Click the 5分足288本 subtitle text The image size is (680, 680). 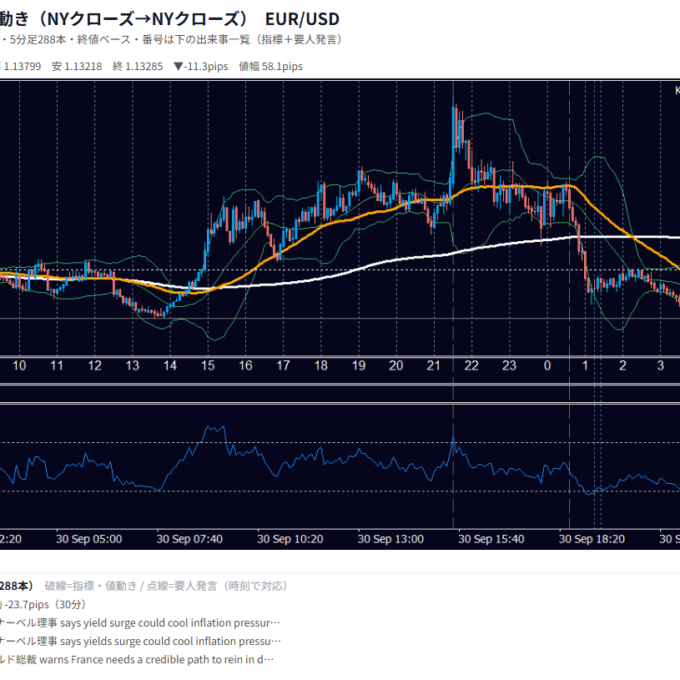click(x=38, y=40)
